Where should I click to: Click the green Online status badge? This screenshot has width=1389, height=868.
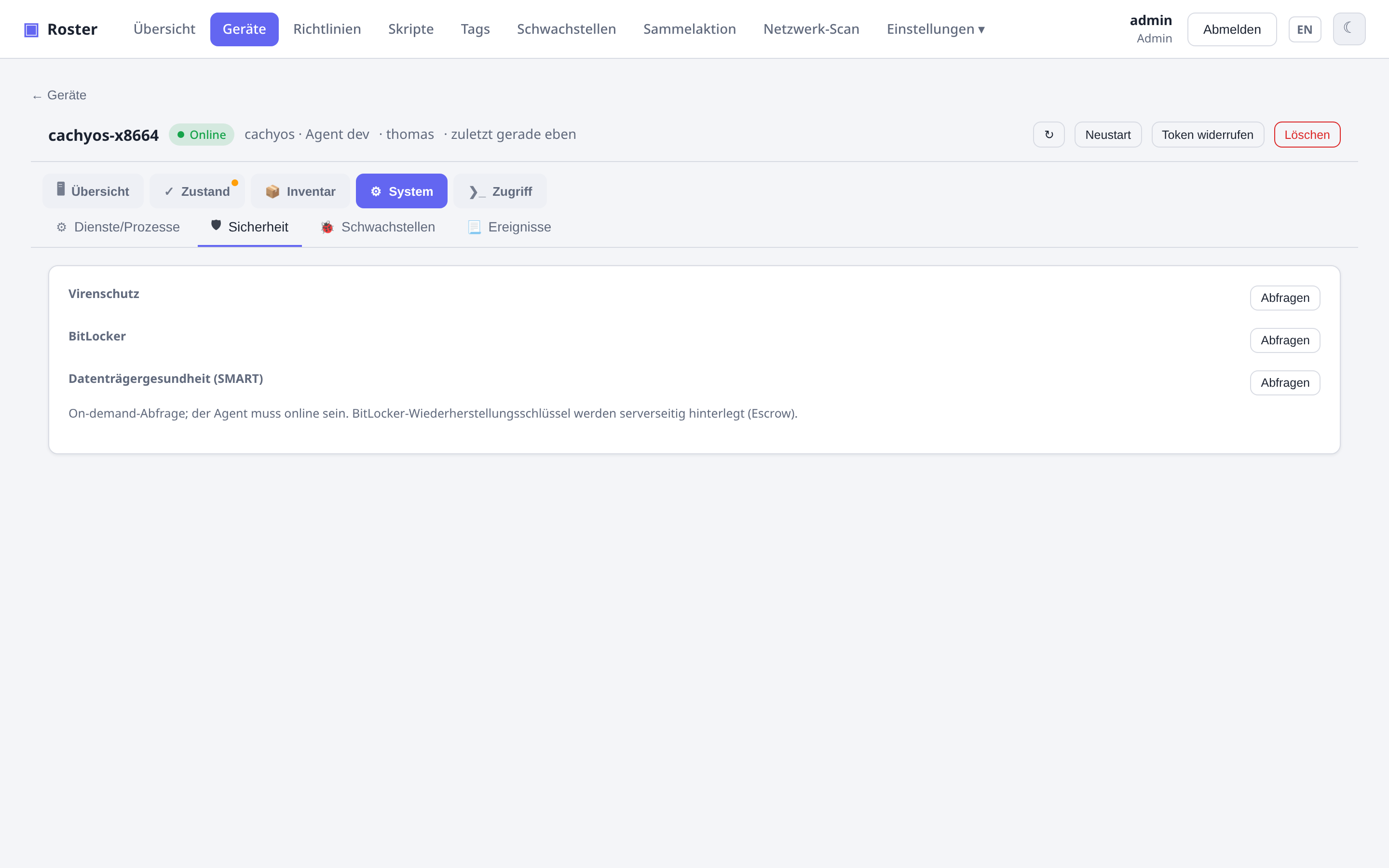coord(202,135)
